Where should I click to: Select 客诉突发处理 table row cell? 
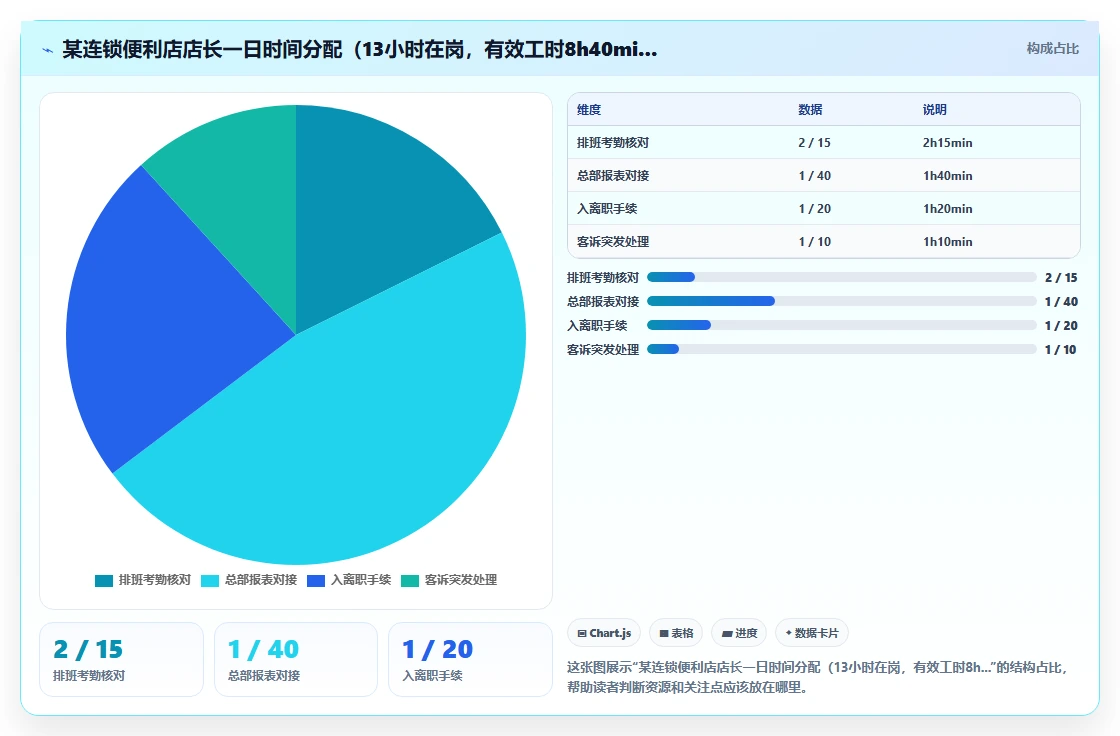(x=613, y=242)
